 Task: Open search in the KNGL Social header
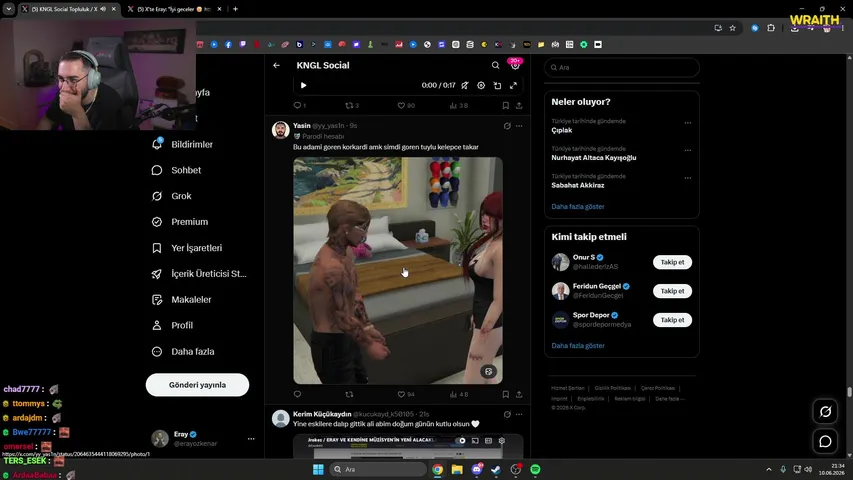495,65
